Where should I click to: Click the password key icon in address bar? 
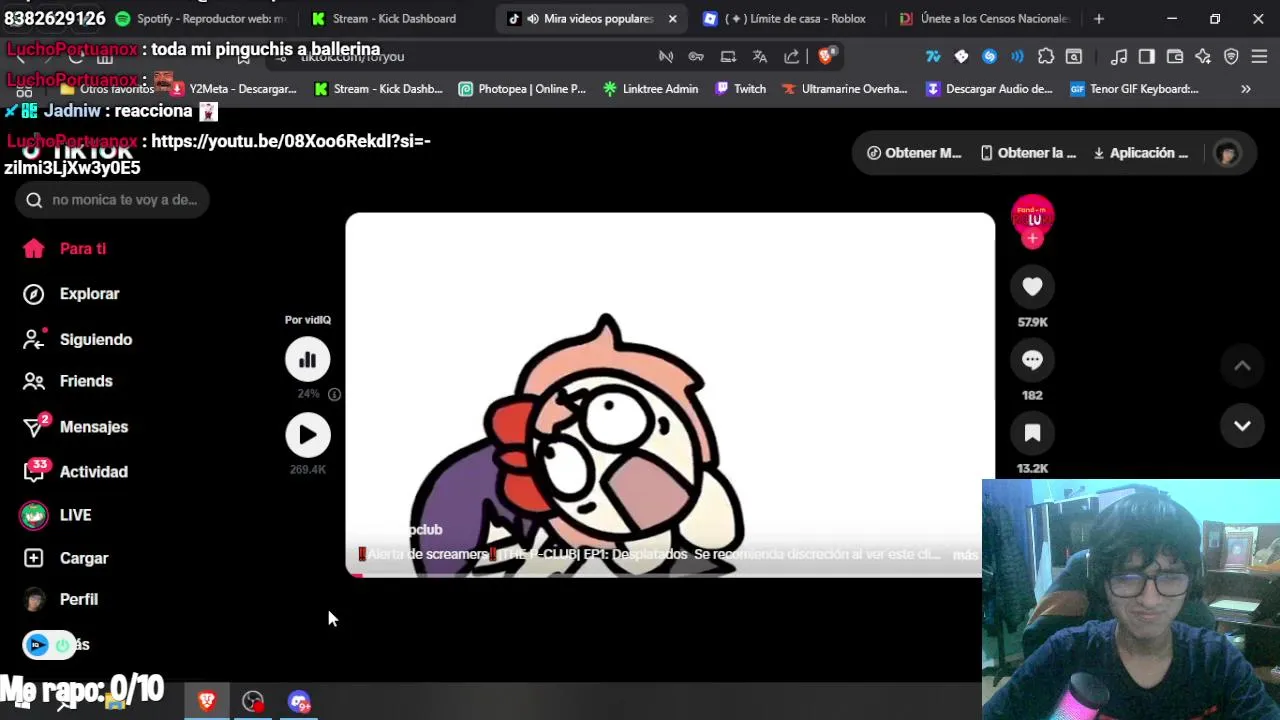coord(696,57)
